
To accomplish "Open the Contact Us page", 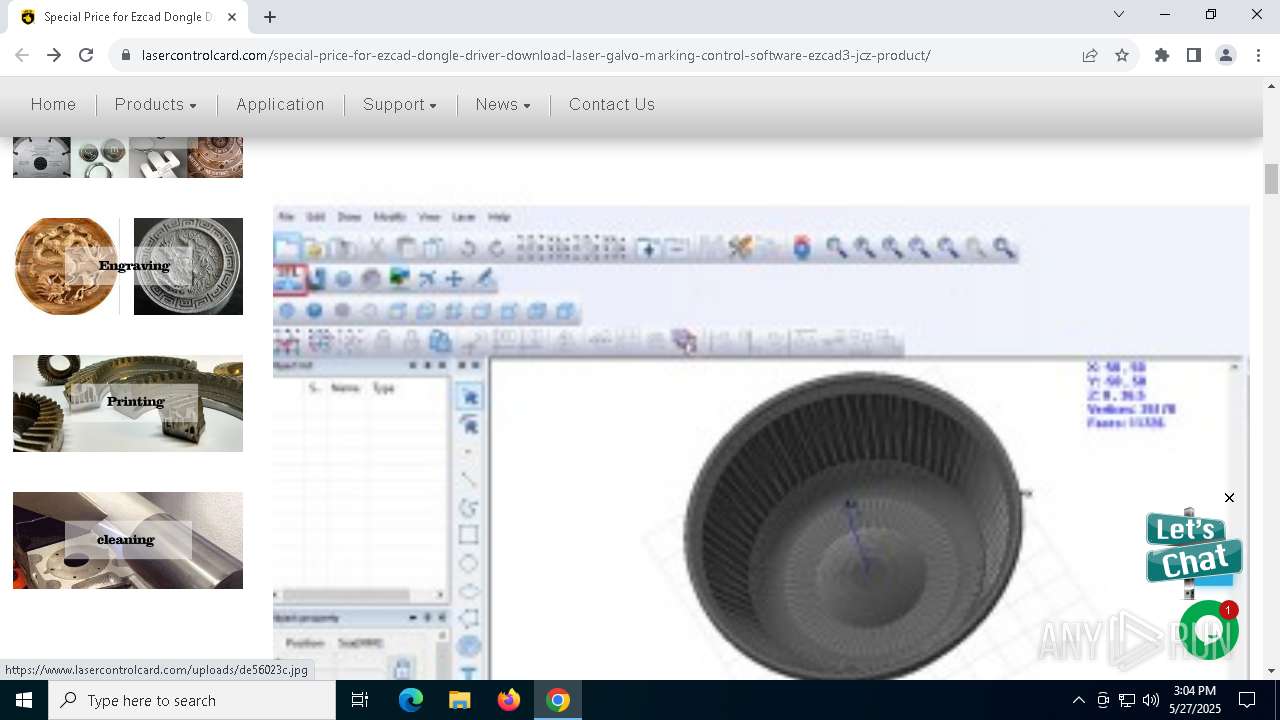I will pos(612,104).
